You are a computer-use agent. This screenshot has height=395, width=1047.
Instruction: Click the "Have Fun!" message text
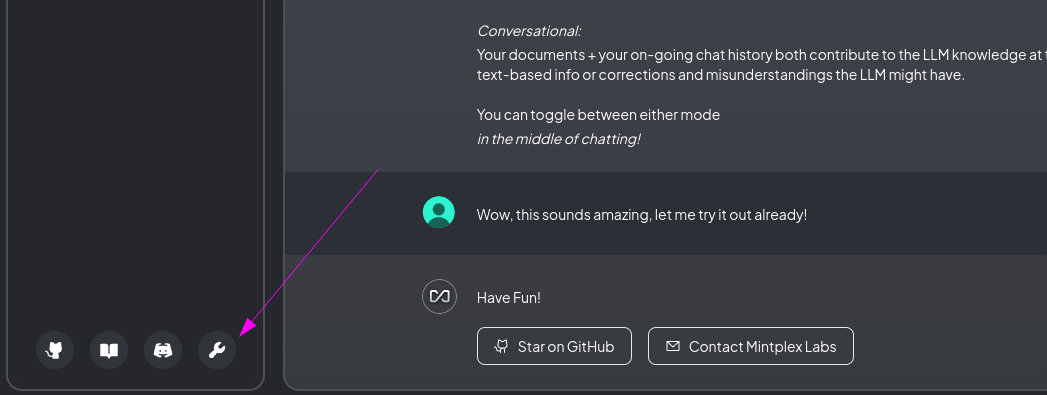[x=509, y=298]
